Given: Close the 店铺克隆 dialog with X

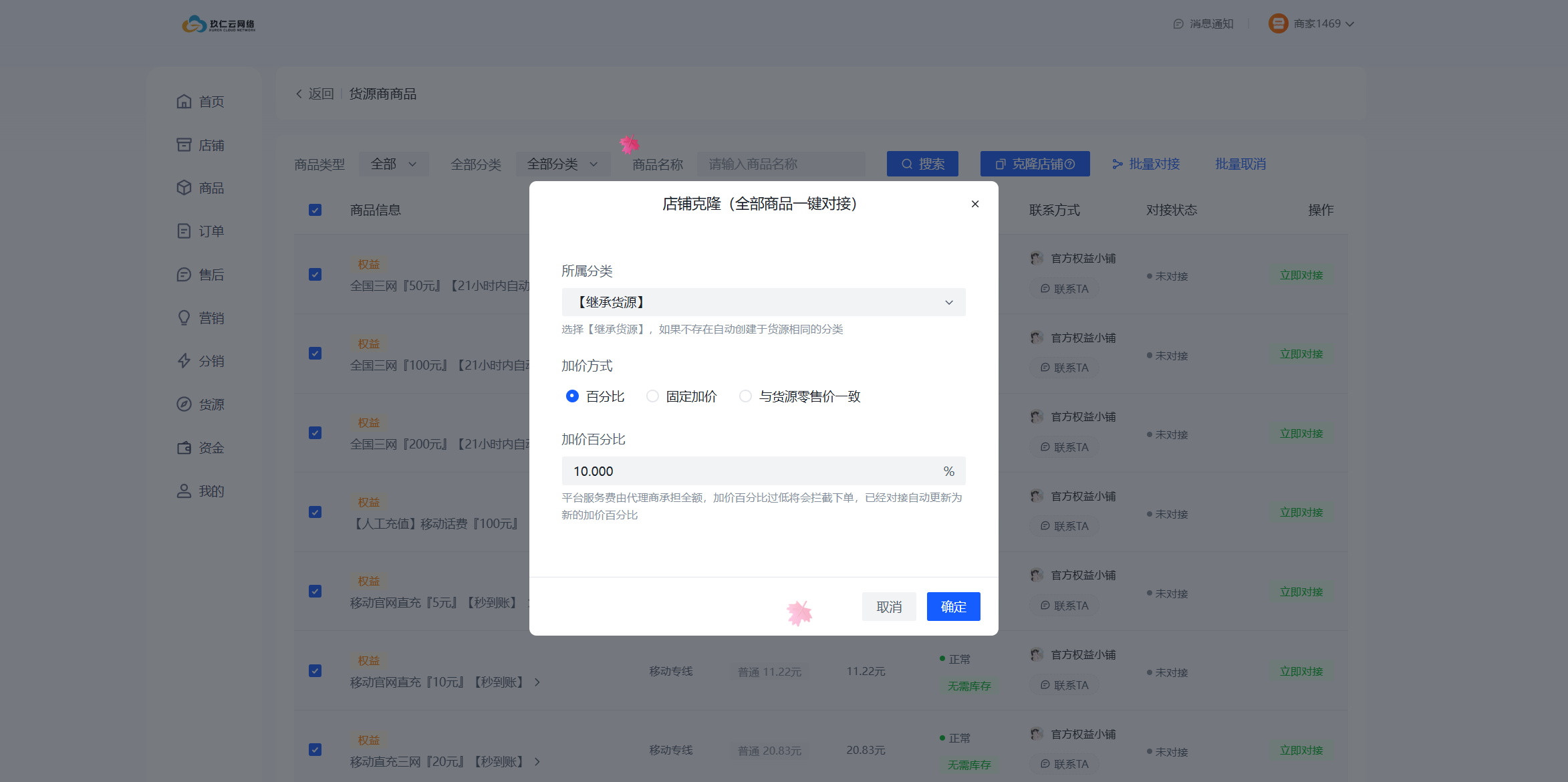Looking at the screenshot, I should (975, 204).
